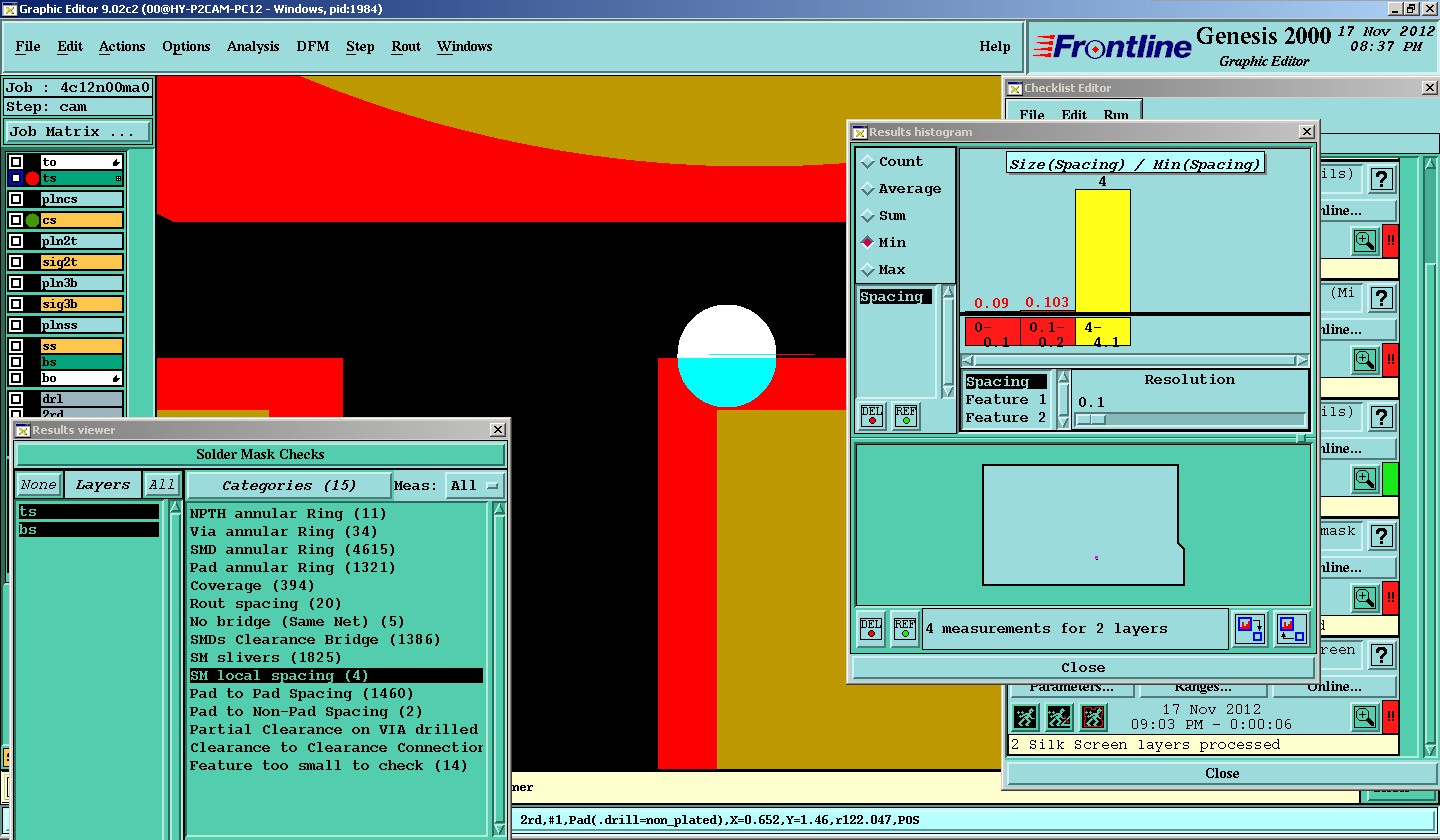Click histogram icon with arrow pointing left
Screen dimensions: 1440x840
[x=1290, y=629]
